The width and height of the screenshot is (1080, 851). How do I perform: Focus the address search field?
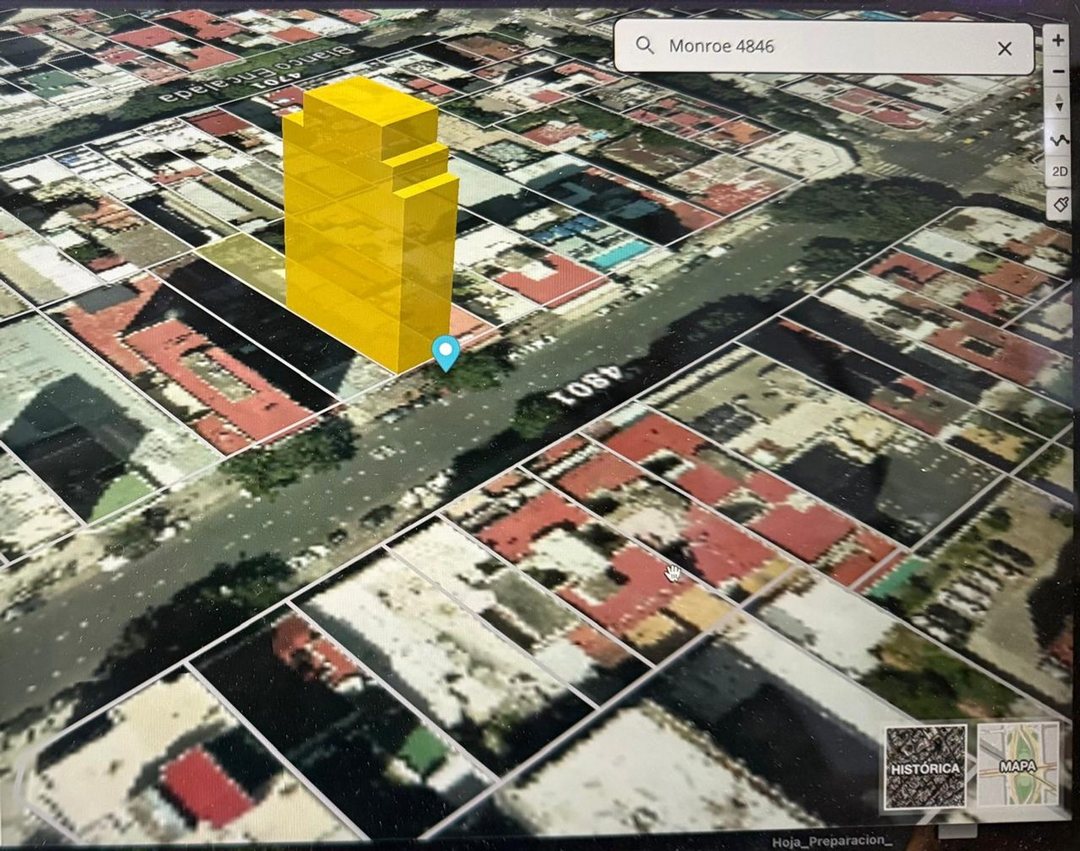click(824, 47)
